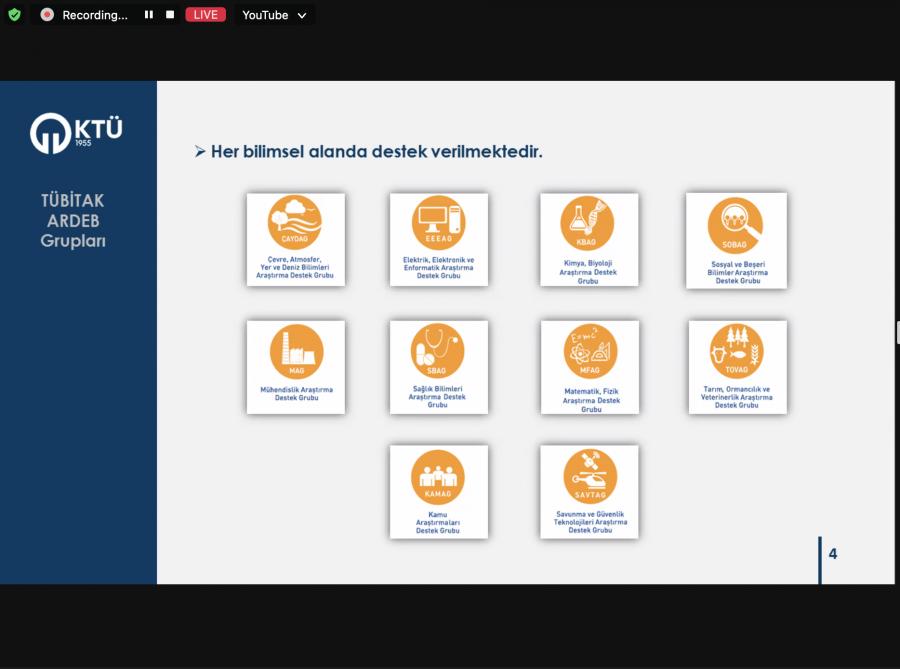Click the SBAG stethoscope health icon
The height and width of the screenshot is (669, 900).
[x=437, y=351]
